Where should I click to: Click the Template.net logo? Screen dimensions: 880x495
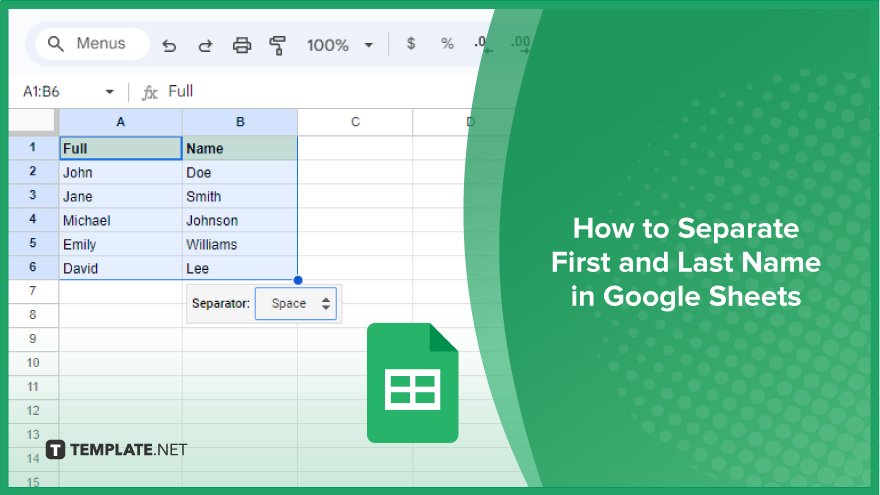116,450
